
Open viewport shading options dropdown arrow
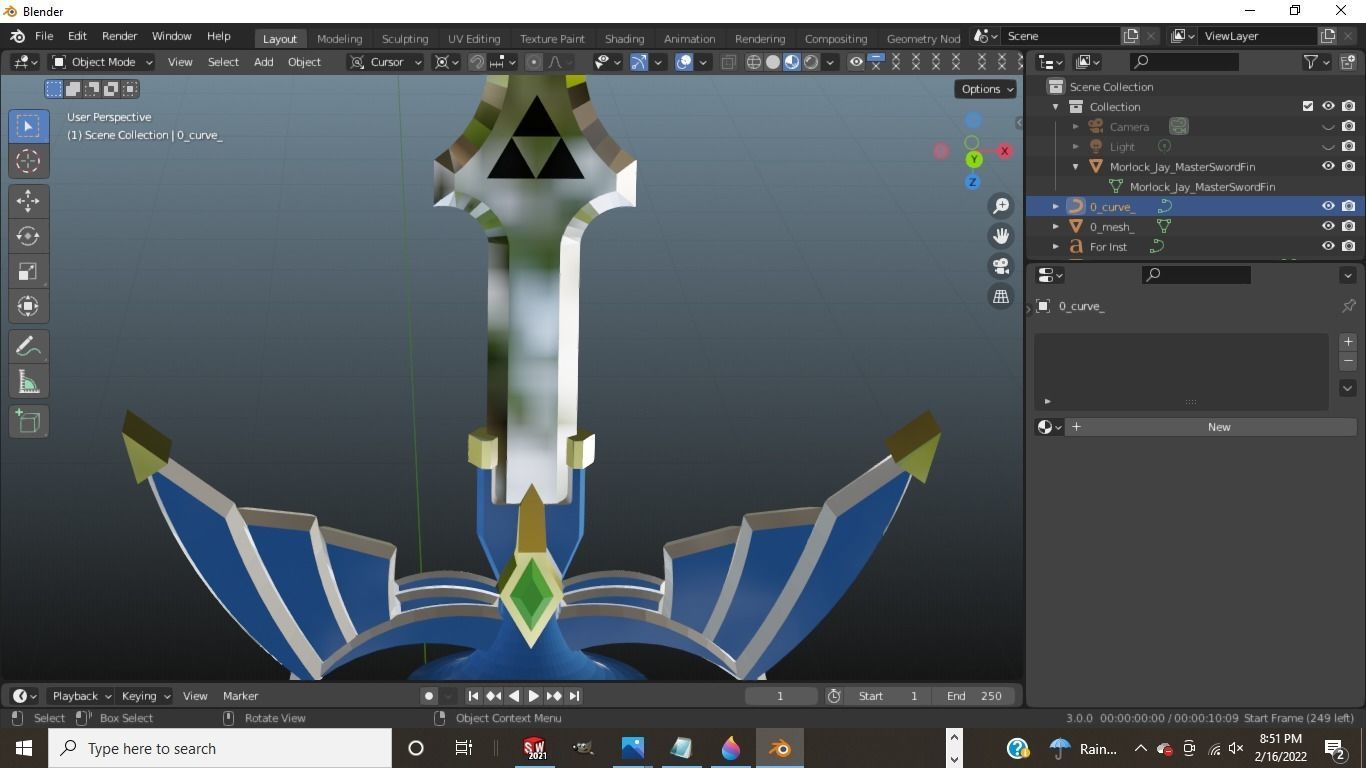click(830, 62)
